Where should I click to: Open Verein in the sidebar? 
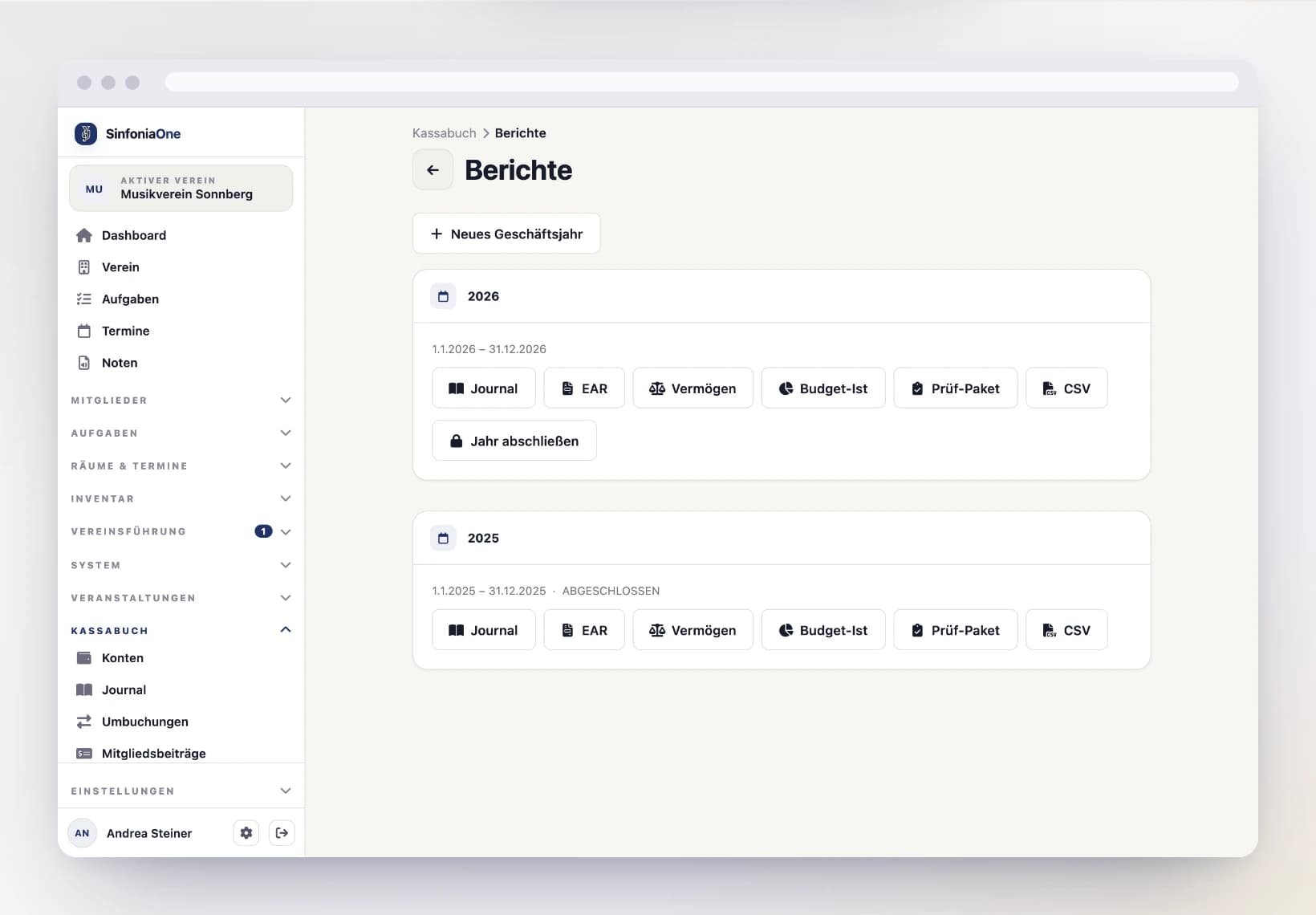pos(181,267)
